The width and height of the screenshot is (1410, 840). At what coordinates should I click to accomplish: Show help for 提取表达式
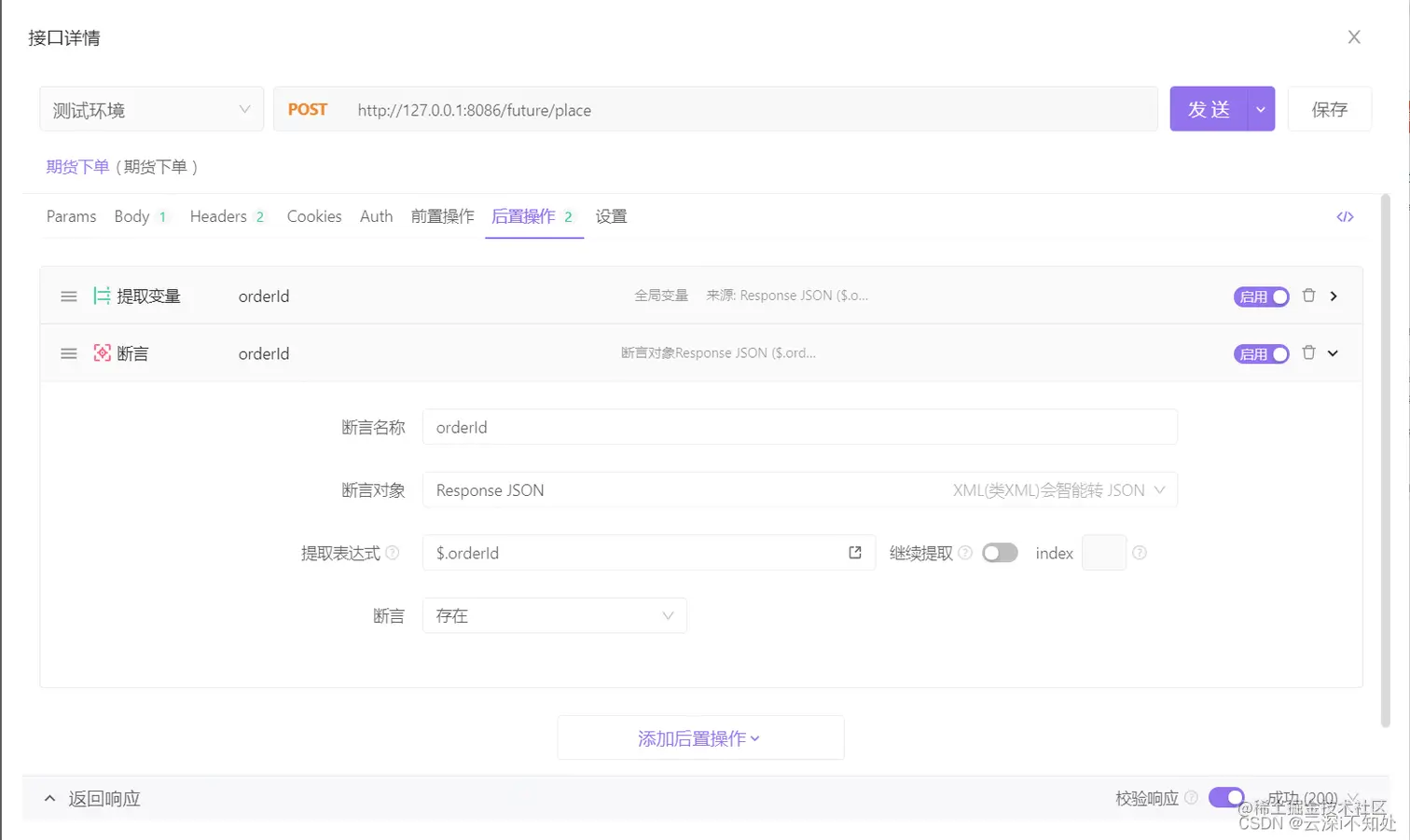pos(393,553)
